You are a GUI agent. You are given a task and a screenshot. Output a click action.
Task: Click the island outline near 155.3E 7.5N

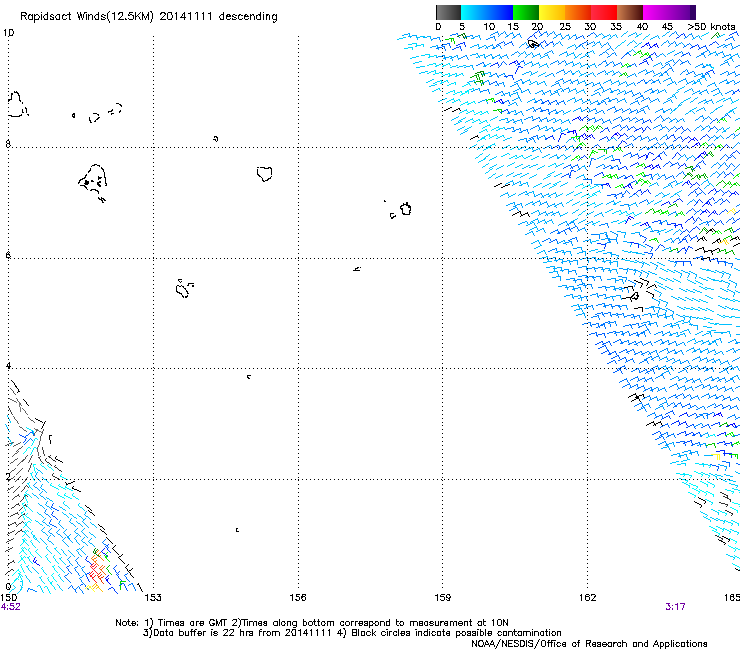coord(264,173)
